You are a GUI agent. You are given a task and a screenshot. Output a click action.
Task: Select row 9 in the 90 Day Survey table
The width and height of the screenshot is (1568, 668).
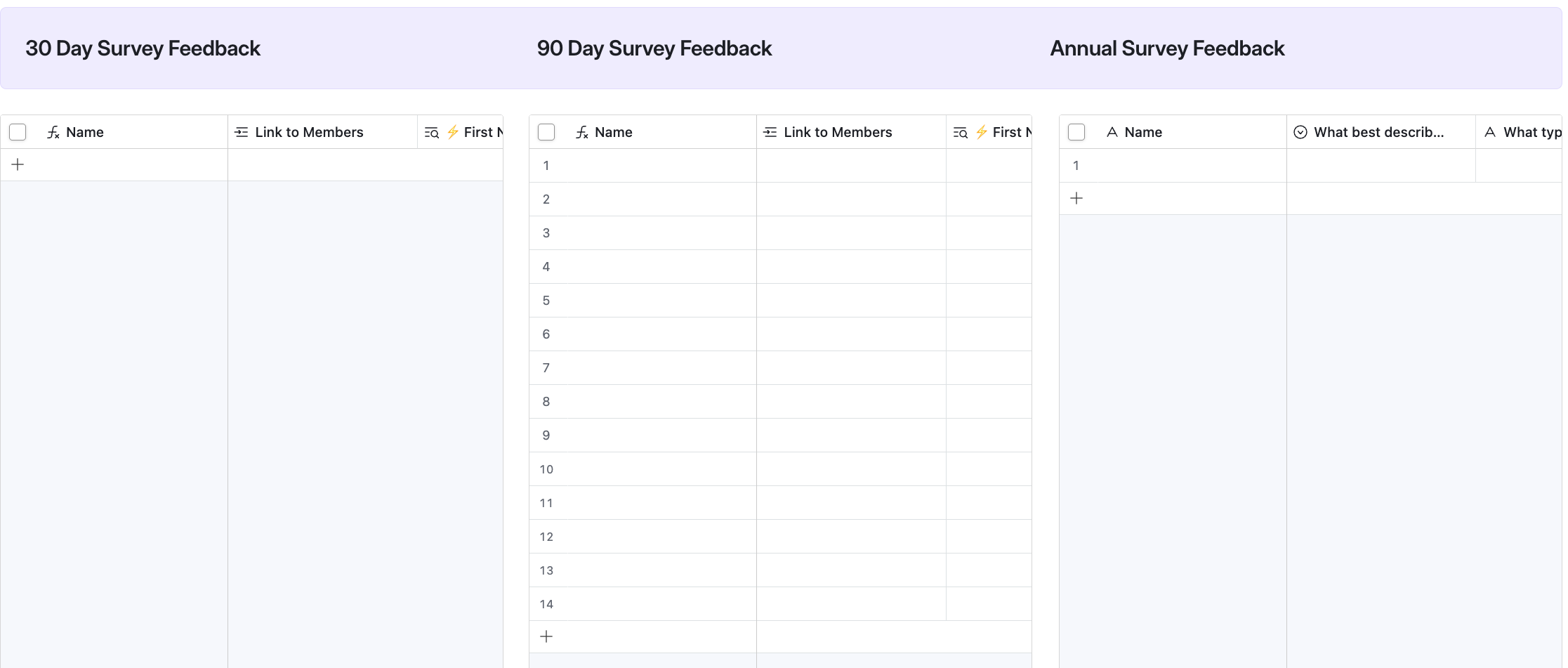(x=546, y=435)
